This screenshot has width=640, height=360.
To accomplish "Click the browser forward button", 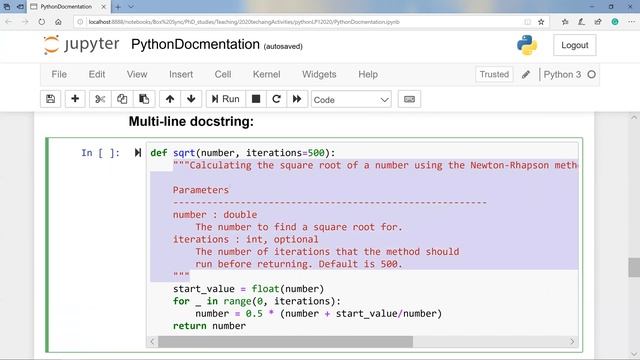I will (x=25, y=22).
